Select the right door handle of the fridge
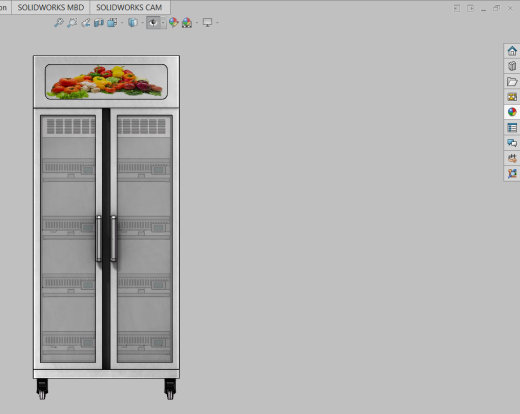Screen dimensions: 520x414 (x=114, y=238)
